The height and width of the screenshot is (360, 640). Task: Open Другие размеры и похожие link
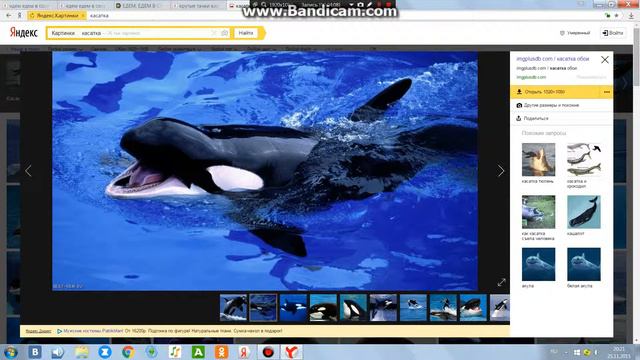pos(547,105)
